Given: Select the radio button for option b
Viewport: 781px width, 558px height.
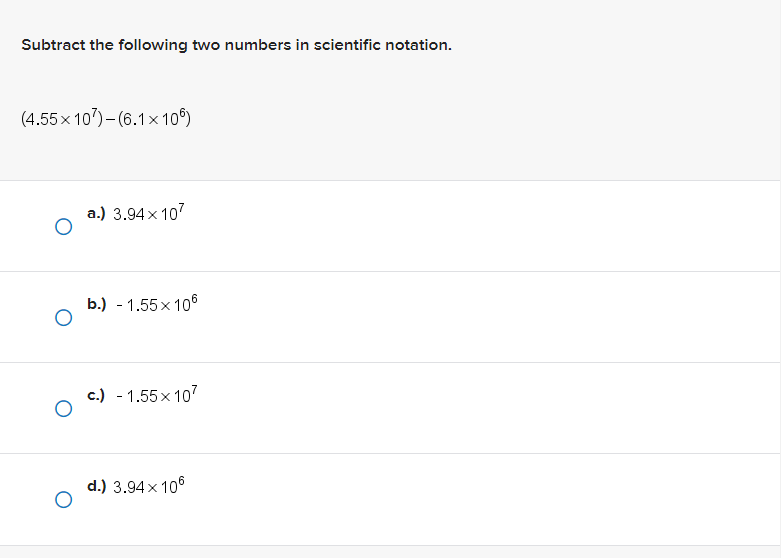Looking at the screenshot, I should [63, 318].
